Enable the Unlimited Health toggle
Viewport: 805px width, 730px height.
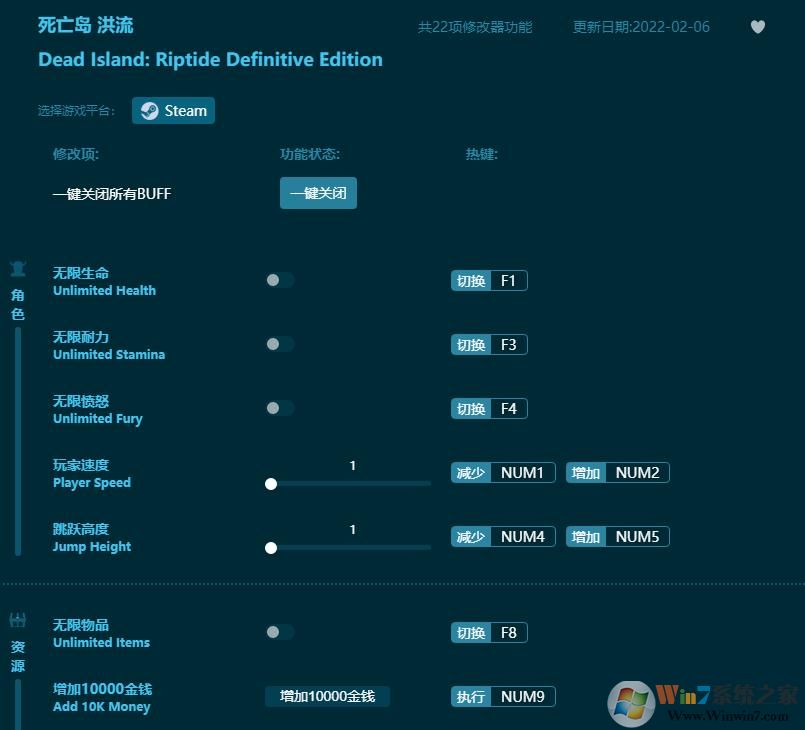280,280
